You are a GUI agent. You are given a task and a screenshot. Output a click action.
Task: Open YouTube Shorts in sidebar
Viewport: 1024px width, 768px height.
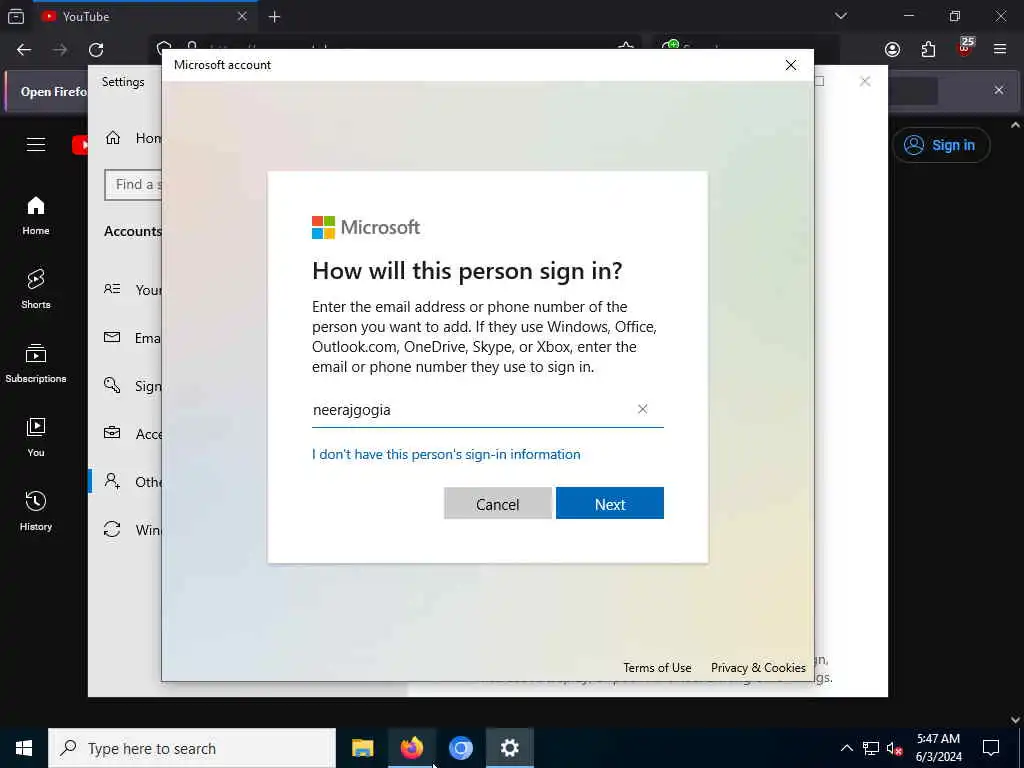(36, 289)
